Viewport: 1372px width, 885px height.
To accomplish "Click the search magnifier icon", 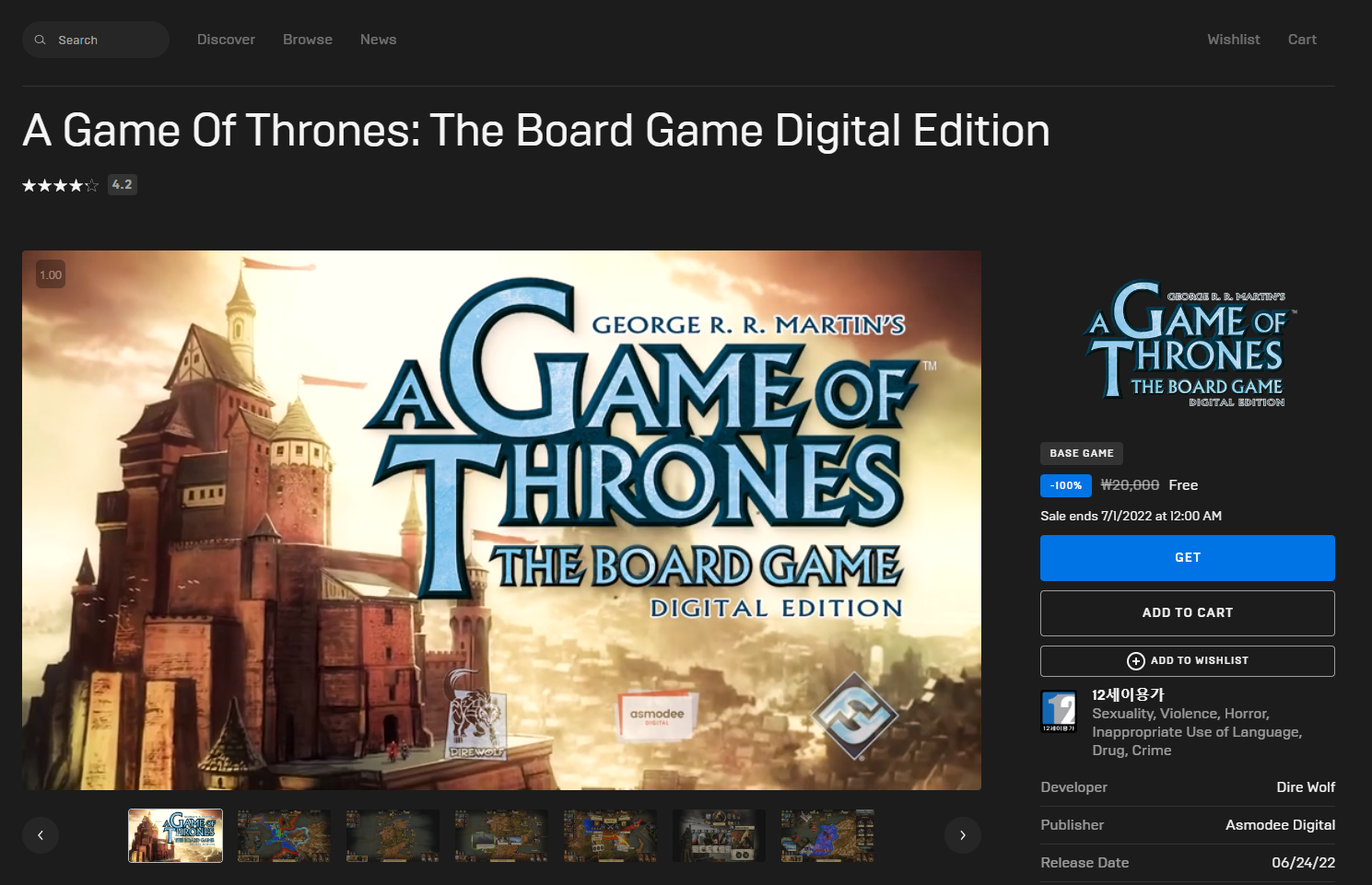I will point(40,40).
